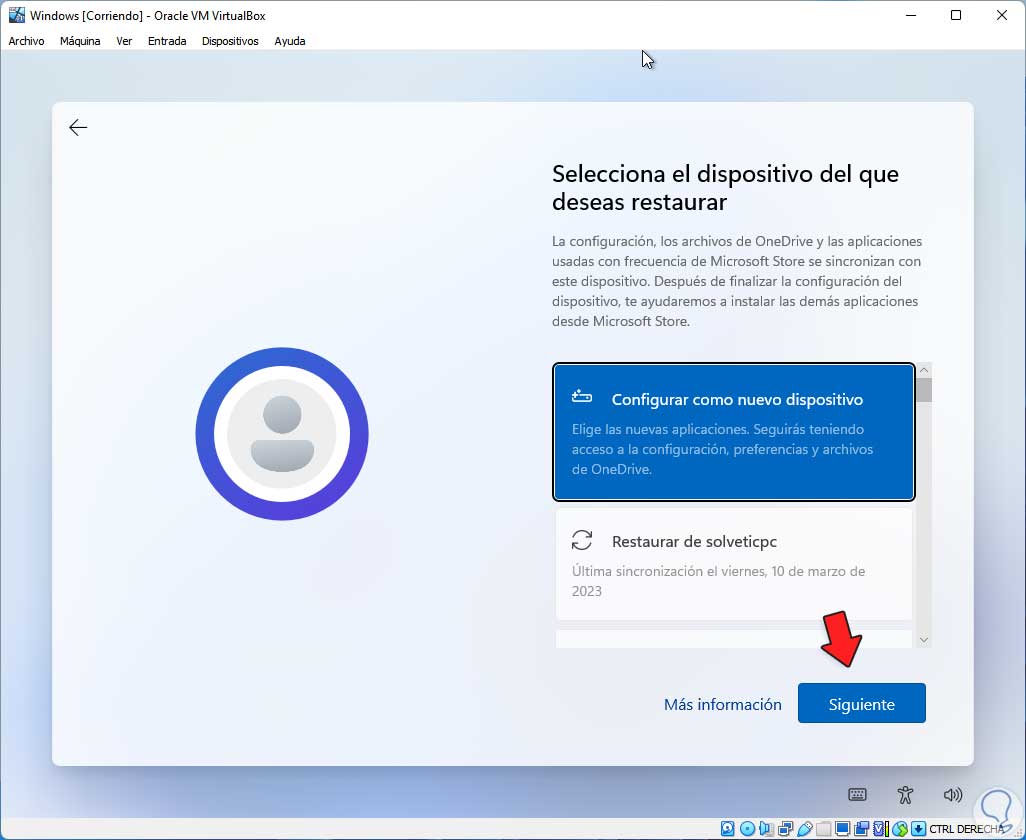Click the Selecciona el dispositivo heading
The image size is (1026, 840).
[725, 188]
